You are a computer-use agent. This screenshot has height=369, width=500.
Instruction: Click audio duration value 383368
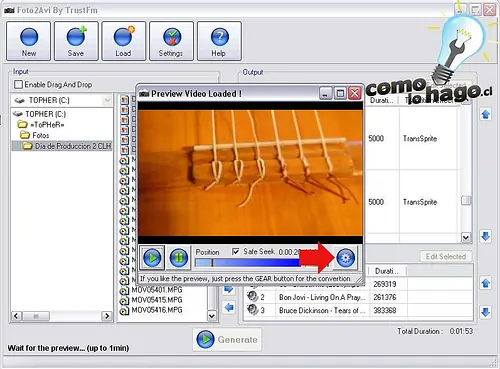point(385,310)
